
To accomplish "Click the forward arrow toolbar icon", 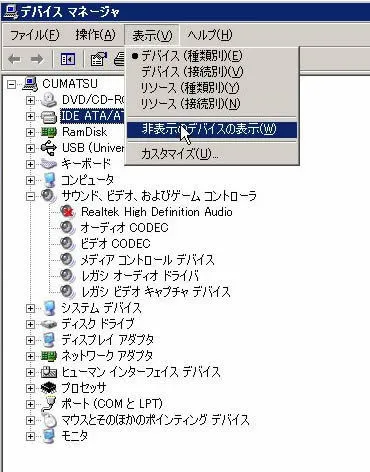I will click(37, 59).
